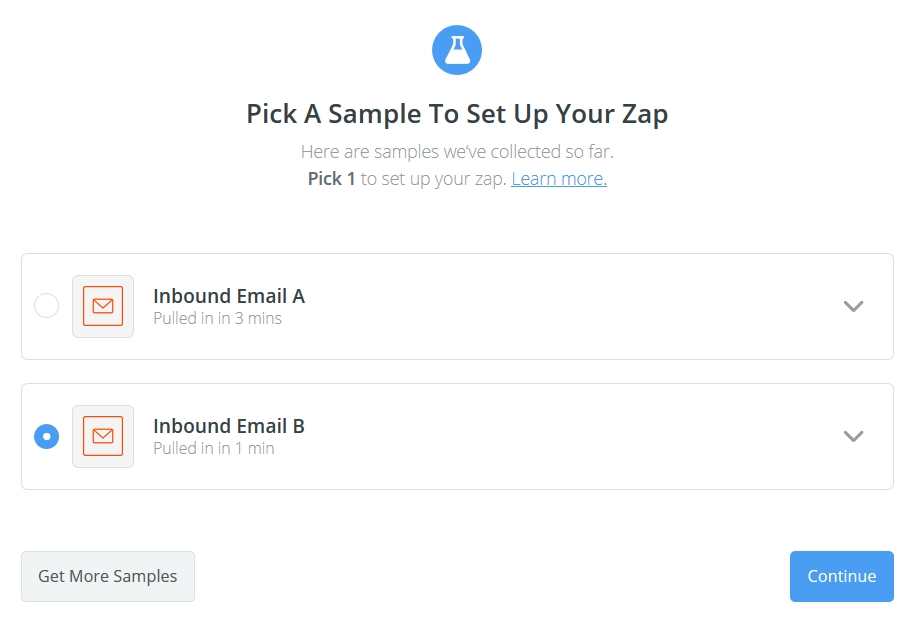This screenshot has width=923, height=628.
Task: Click the blue Continue button
Action: (x=842, y=576)
